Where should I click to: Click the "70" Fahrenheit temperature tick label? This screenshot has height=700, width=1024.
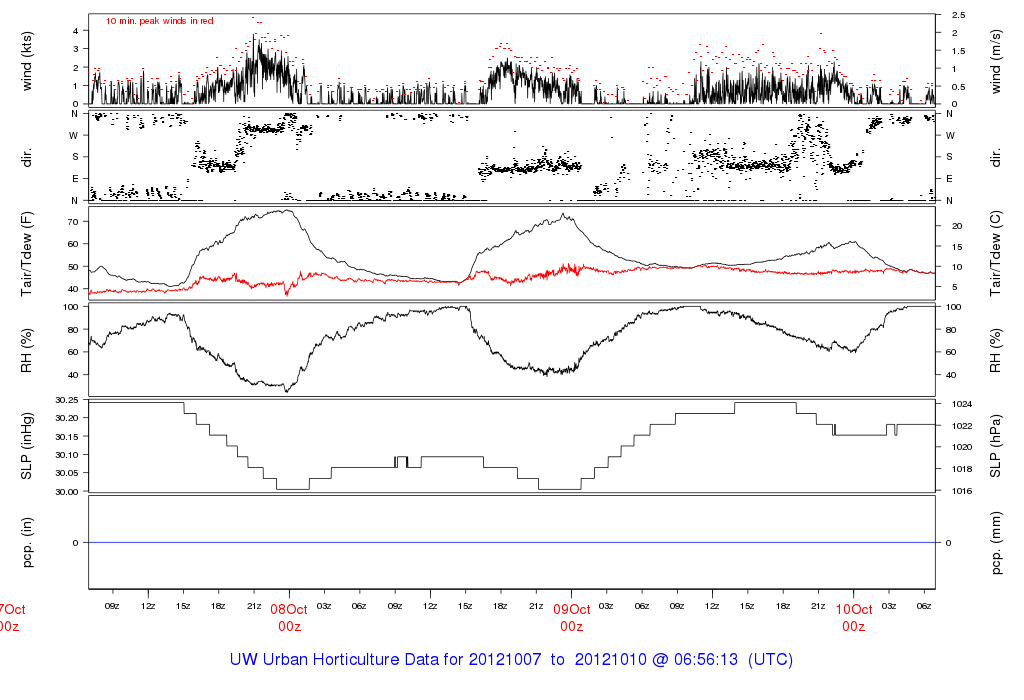pyautogui.click(x=73, y=222)
